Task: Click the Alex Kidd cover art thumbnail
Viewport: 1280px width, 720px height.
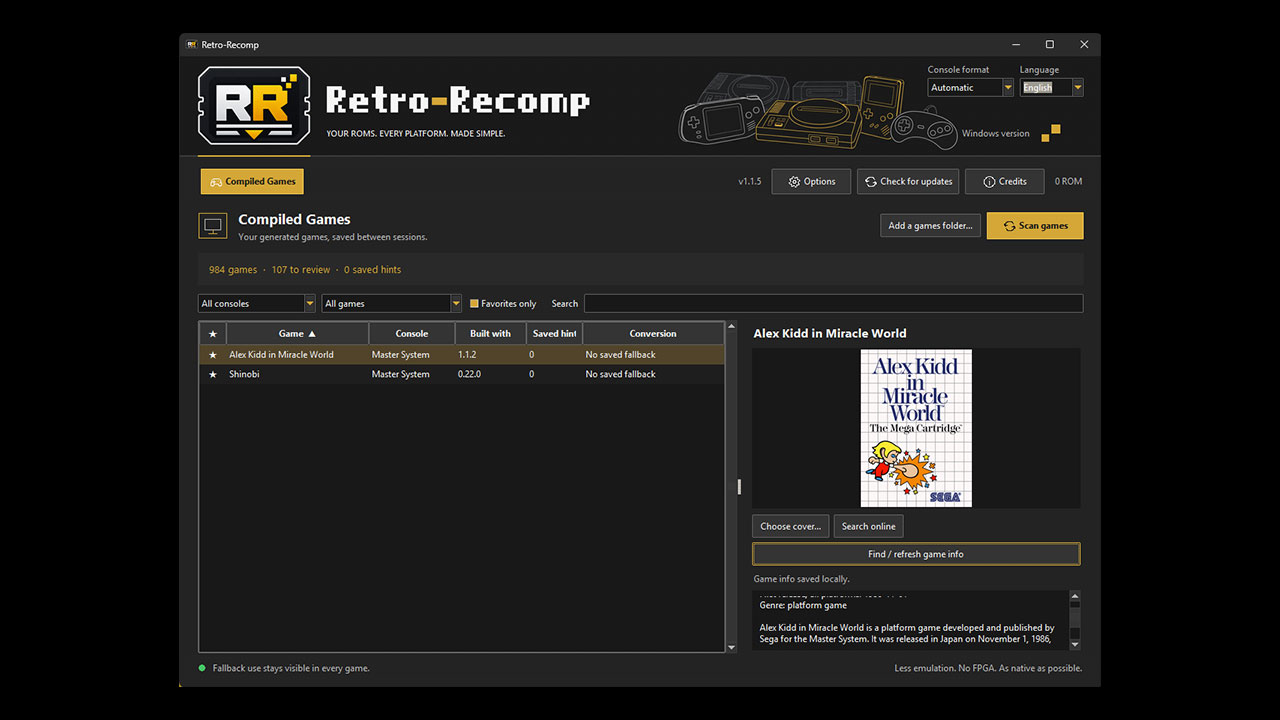Action: tap(916, 428)
